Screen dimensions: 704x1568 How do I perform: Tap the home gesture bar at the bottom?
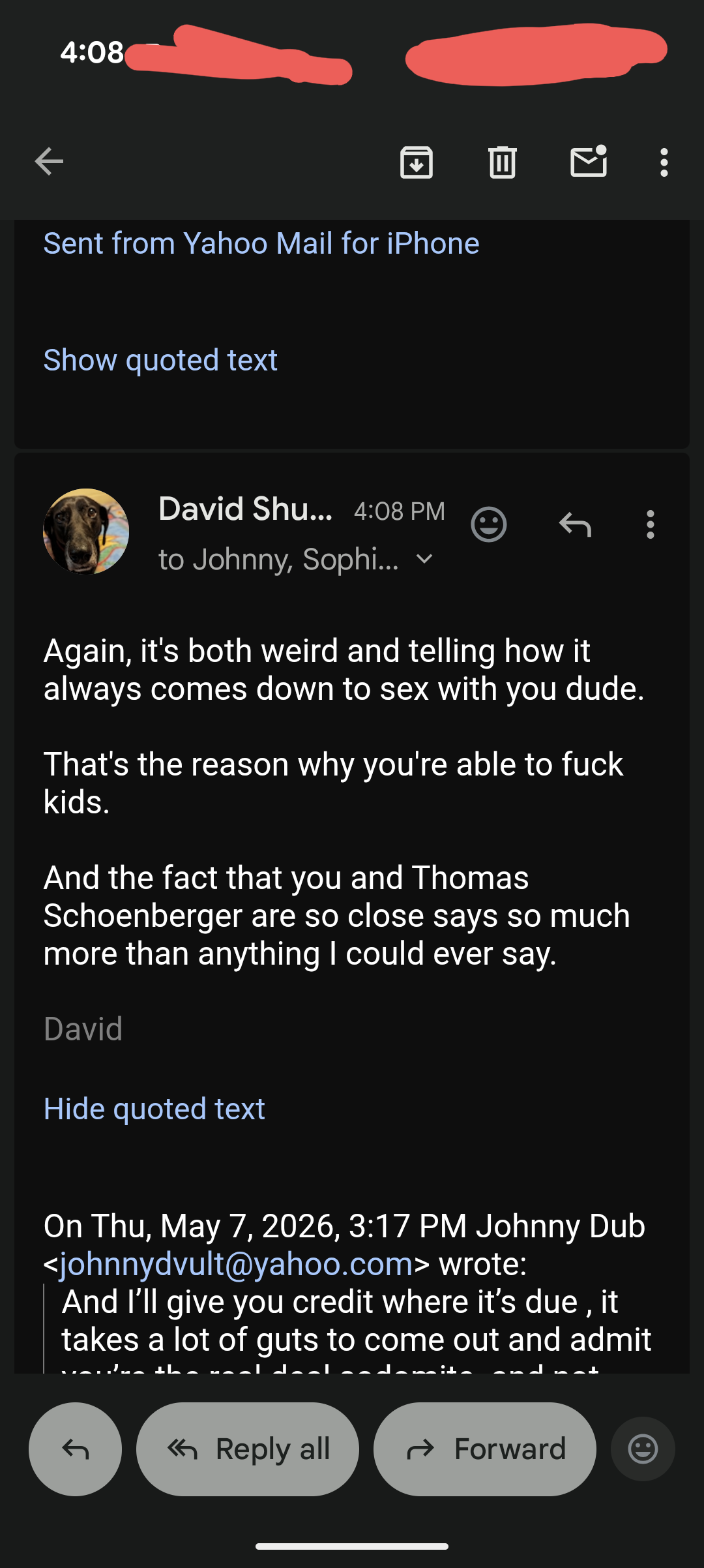352,1546
